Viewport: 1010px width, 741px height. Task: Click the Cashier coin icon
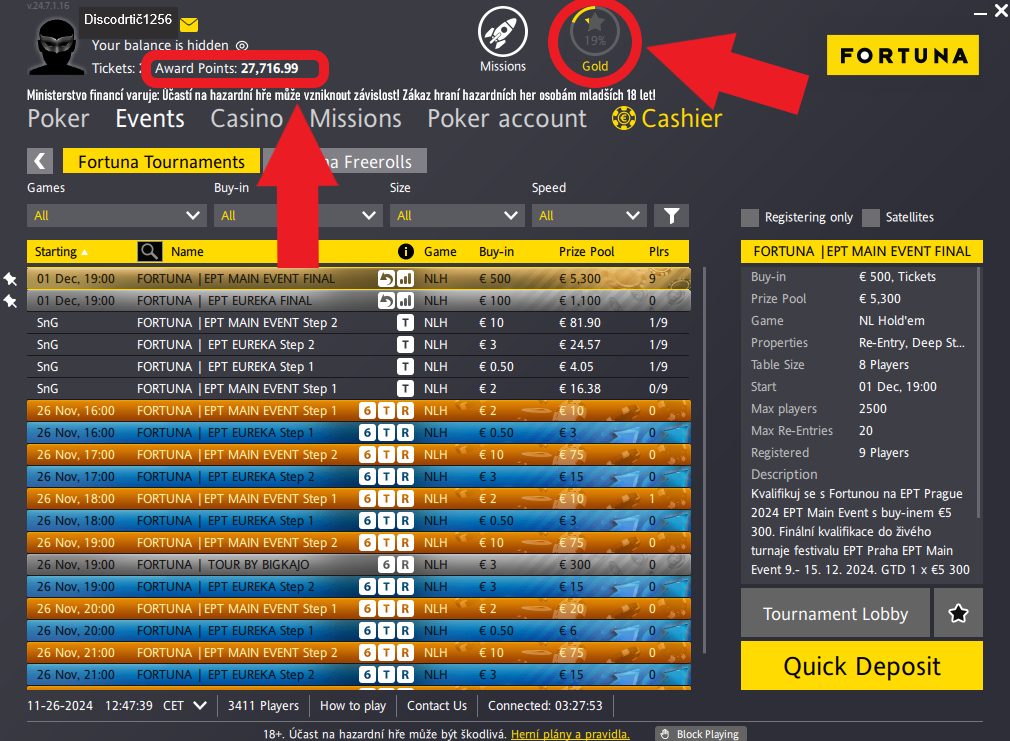(x=624, y=118)
